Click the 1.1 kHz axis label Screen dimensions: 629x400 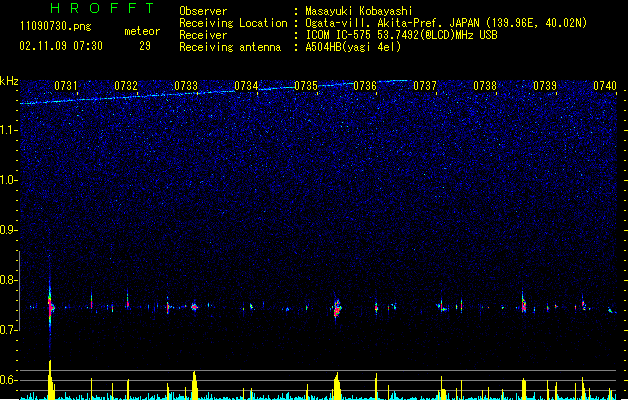[x=9, y=130]
